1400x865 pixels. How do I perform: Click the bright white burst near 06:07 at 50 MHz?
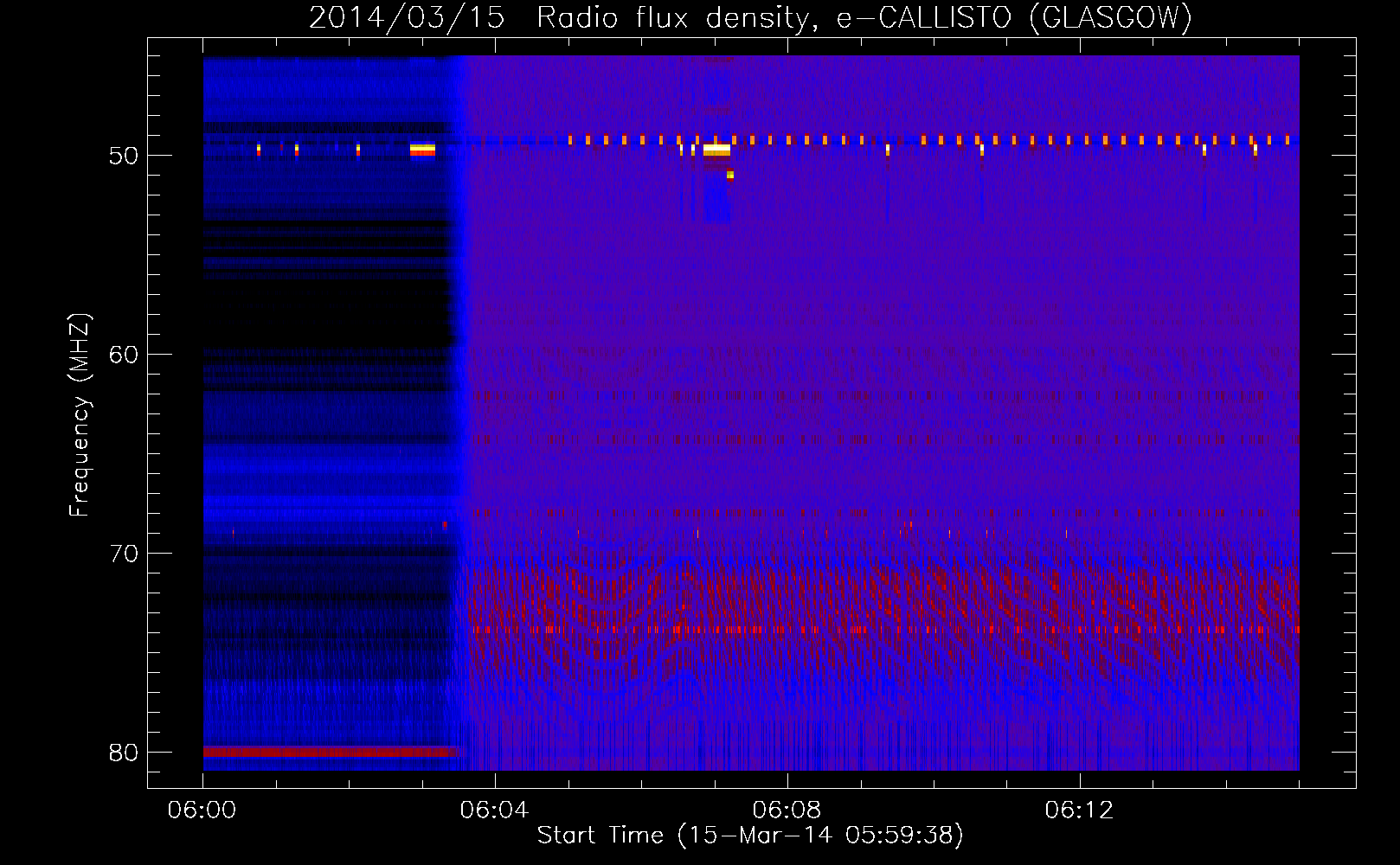tap(716, 150)
